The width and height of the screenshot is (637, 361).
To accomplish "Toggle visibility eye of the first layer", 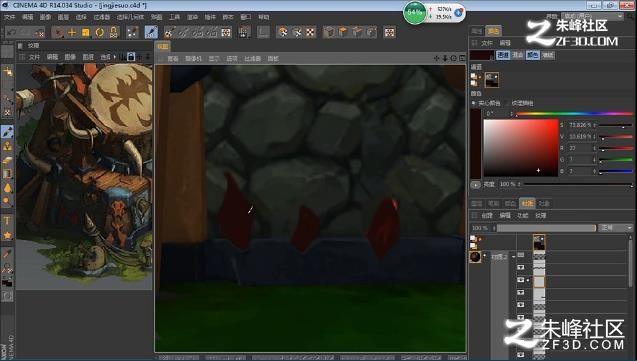I will pos(521,267).
